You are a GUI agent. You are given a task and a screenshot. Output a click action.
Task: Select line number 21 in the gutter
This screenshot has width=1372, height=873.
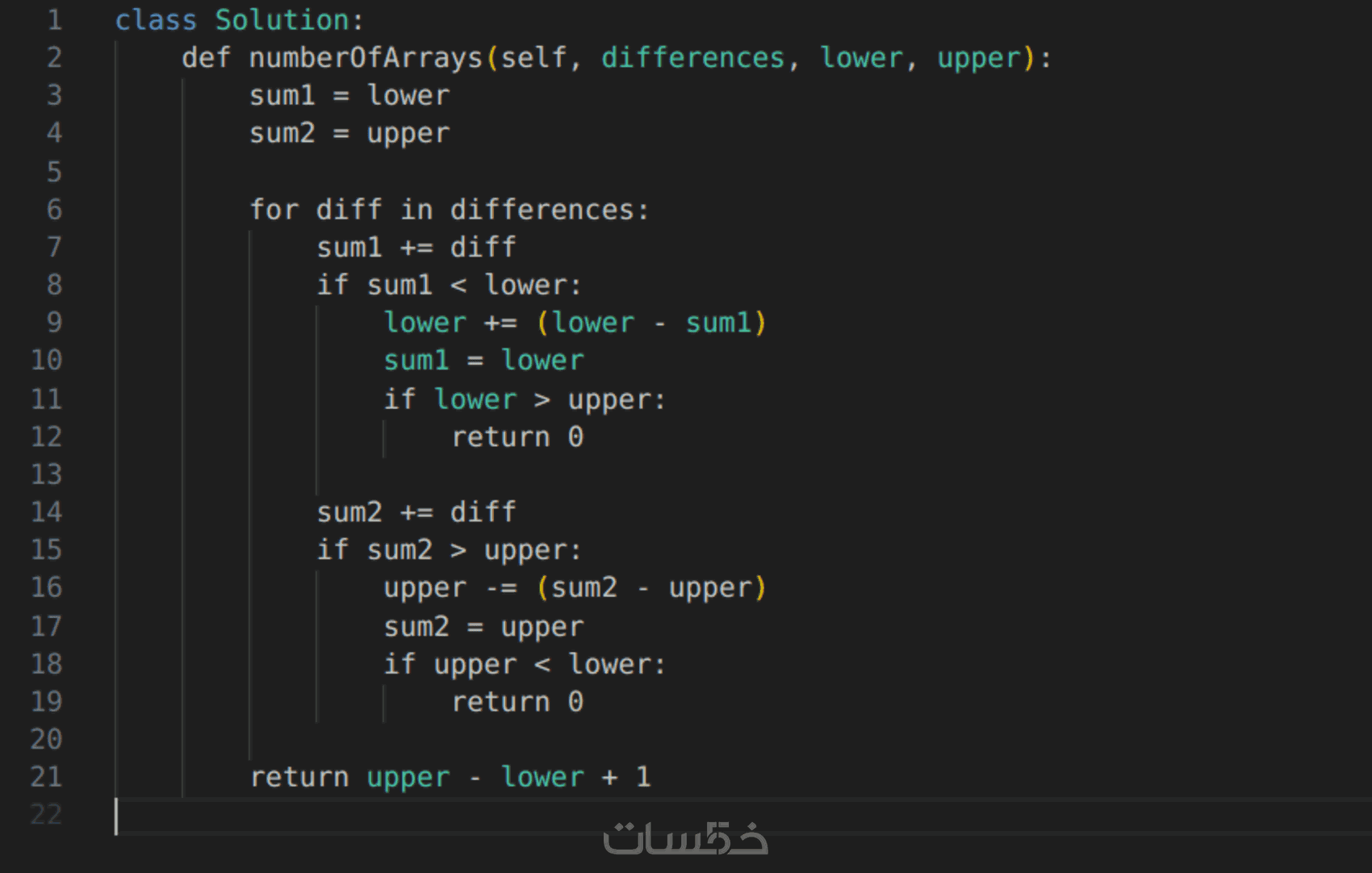point(46,777)
